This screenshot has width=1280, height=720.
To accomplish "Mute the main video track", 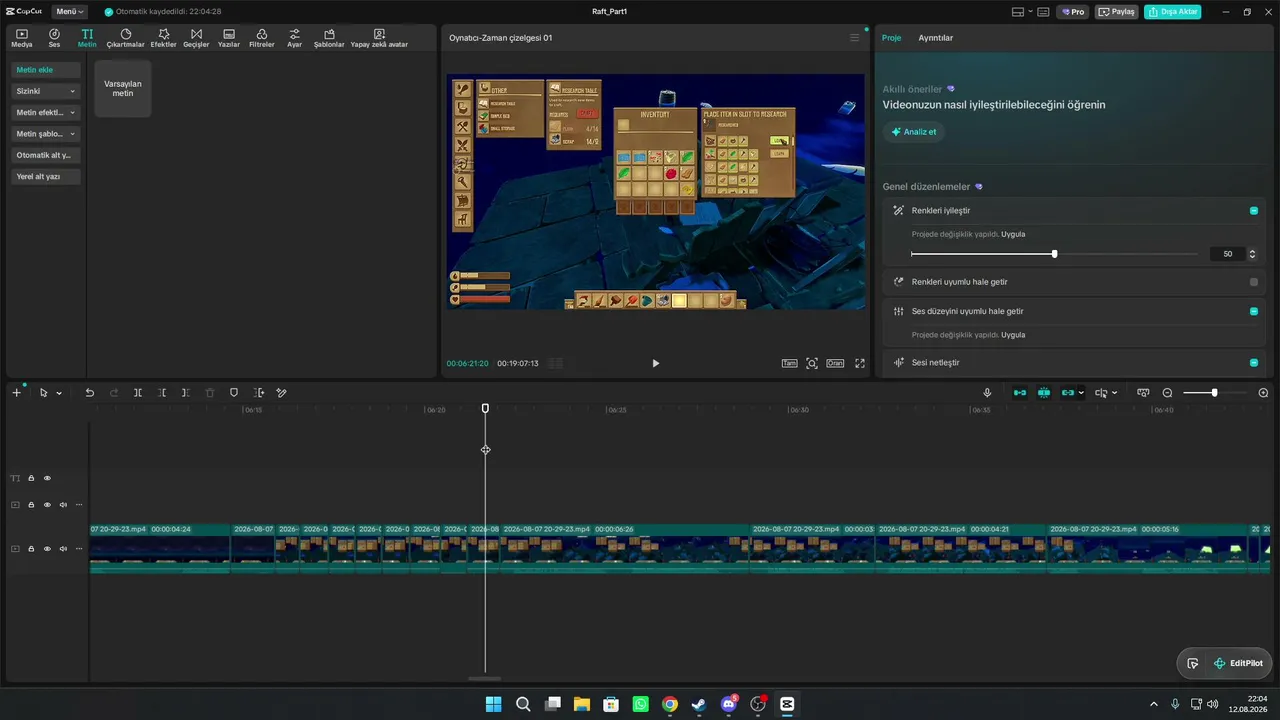I will pyautogui.click(x=63, y=548).
